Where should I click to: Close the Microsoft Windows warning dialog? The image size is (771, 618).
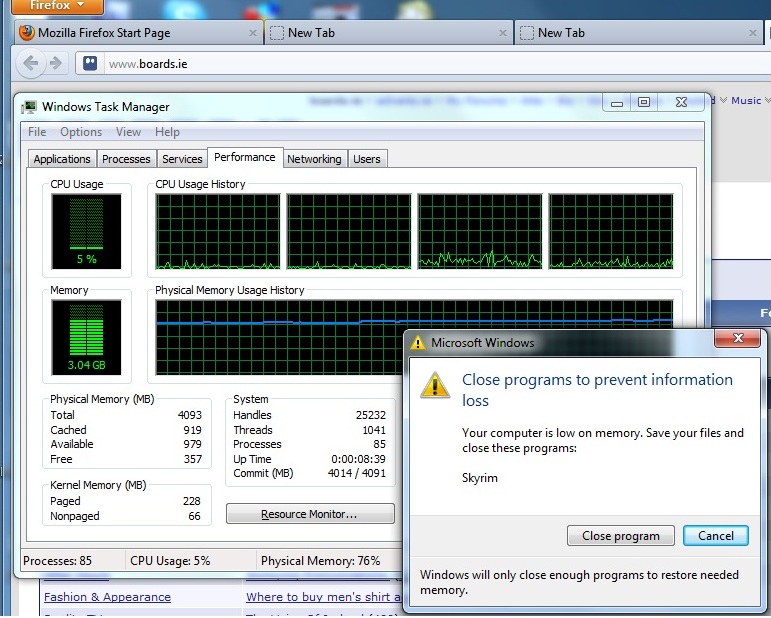point(738,338)
